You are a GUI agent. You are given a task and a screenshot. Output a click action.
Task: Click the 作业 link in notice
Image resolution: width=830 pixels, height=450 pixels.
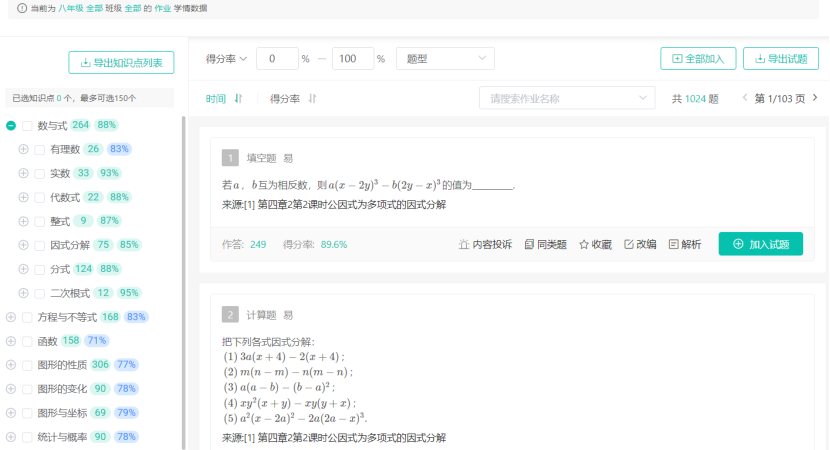tap(163, 8)
